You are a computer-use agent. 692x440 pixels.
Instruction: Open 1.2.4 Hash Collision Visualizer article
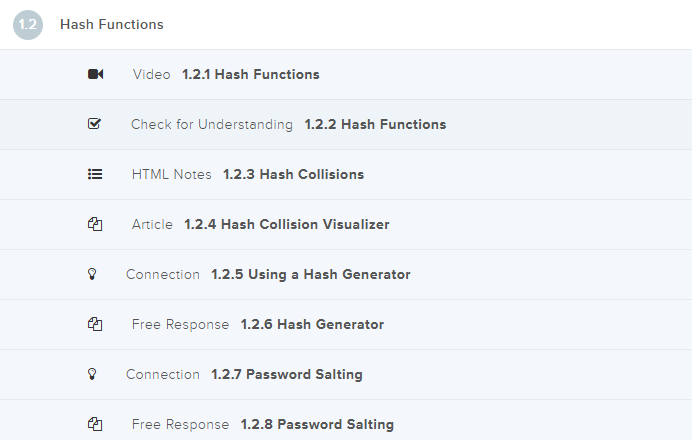(x=286, y=224)
